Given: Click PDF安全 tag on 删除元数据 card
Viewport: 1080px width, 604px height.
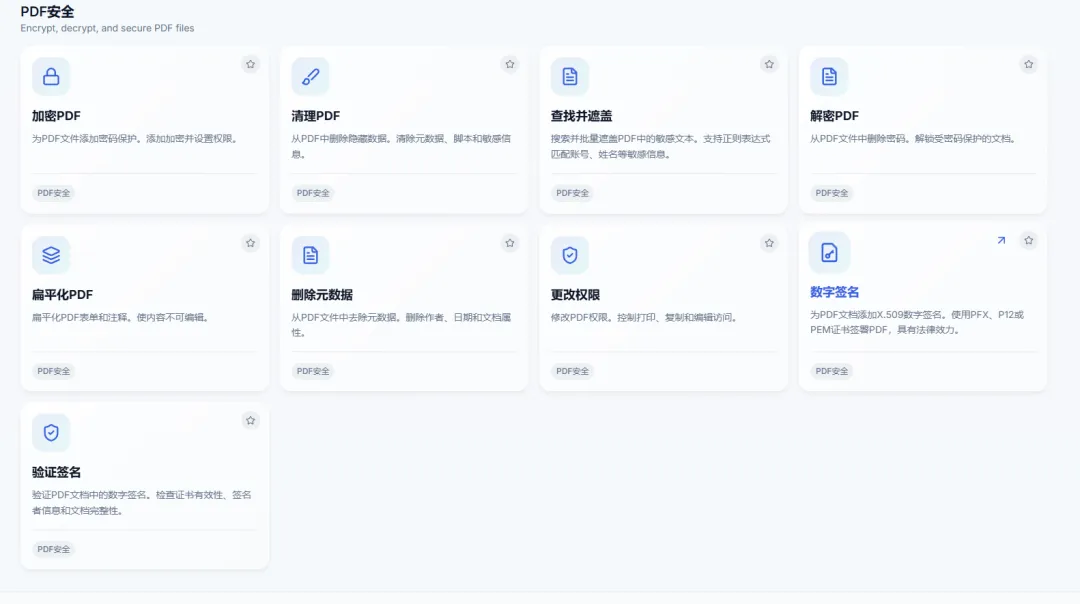Looking at the screenshot, I should coord(313,371).
